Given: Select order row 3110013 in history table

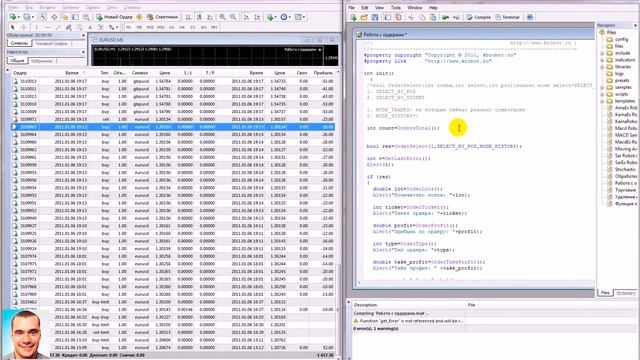Looking at the screenshot, I should 173,81.
